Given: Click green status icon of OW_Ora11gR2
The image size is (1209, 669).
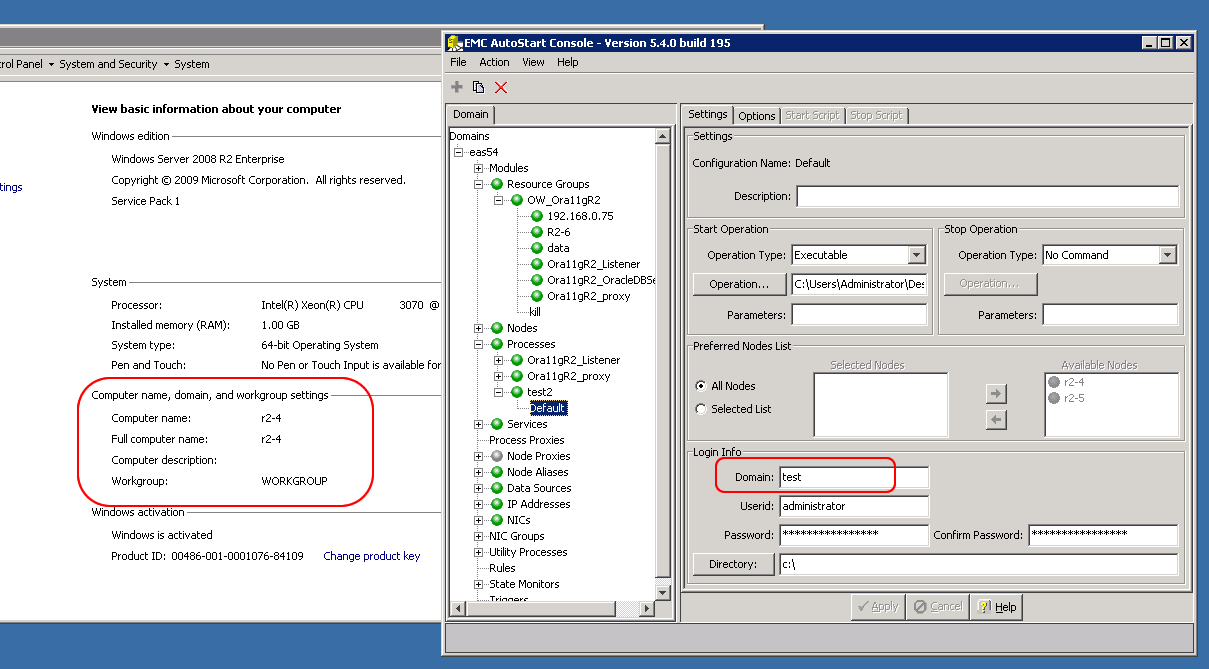Looking at the screenshot, I should point(517,200).
